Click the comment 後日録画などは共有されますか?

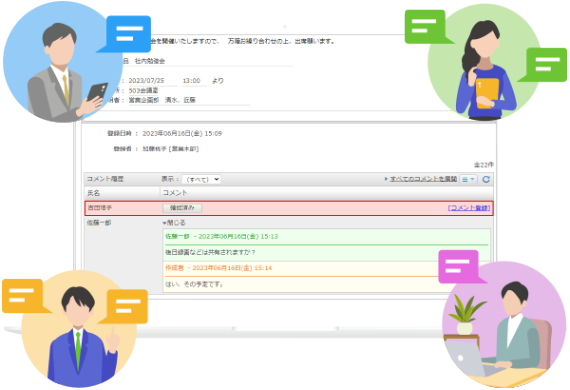point(210,252)
